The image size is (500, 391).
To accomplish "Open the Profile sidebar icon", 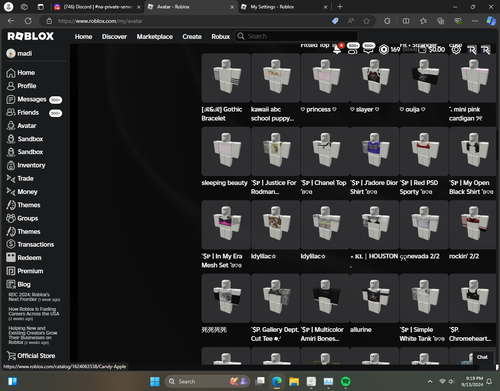I will click(11, 86).
